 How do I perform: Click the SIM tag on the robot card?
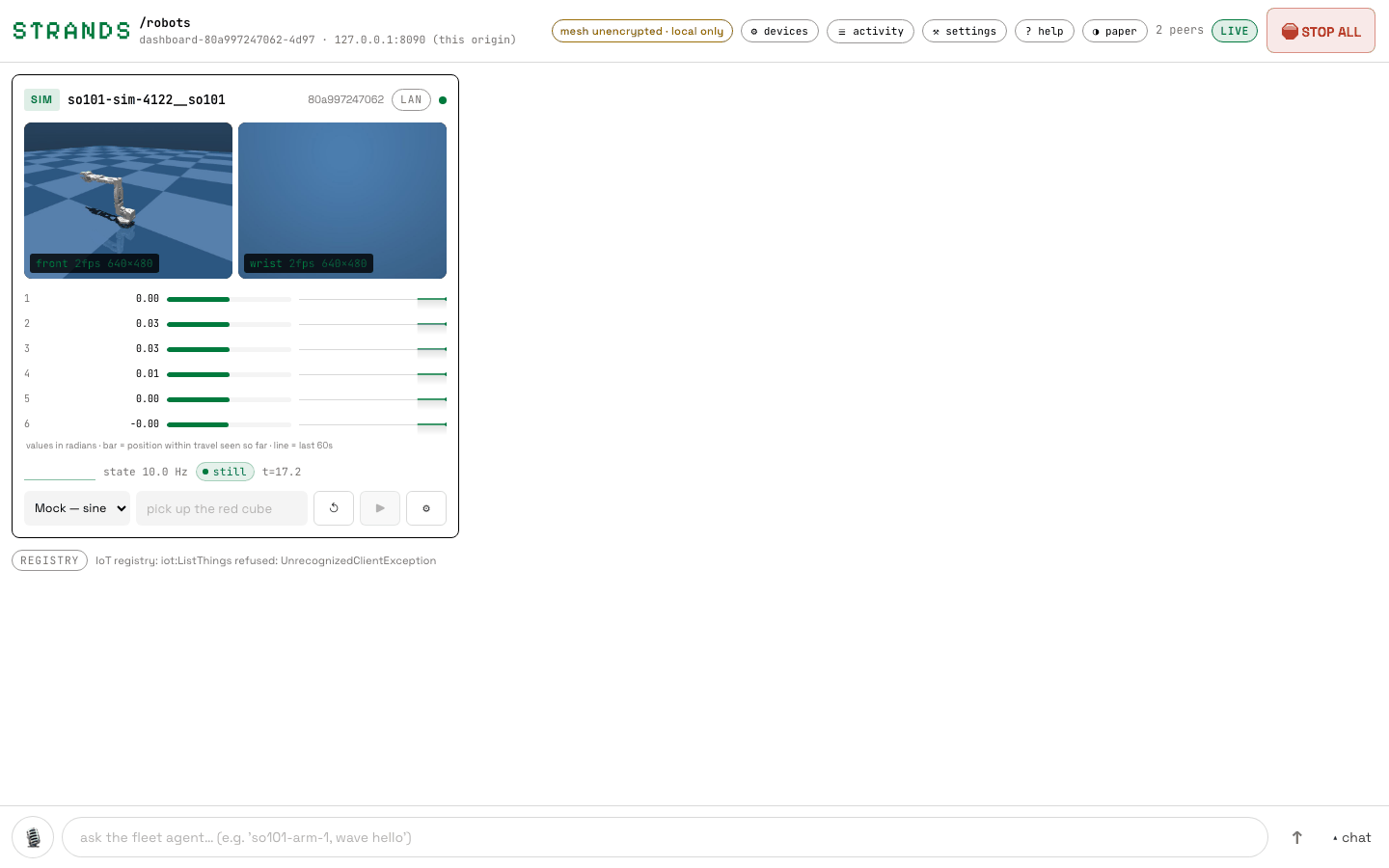coord(41,100)
